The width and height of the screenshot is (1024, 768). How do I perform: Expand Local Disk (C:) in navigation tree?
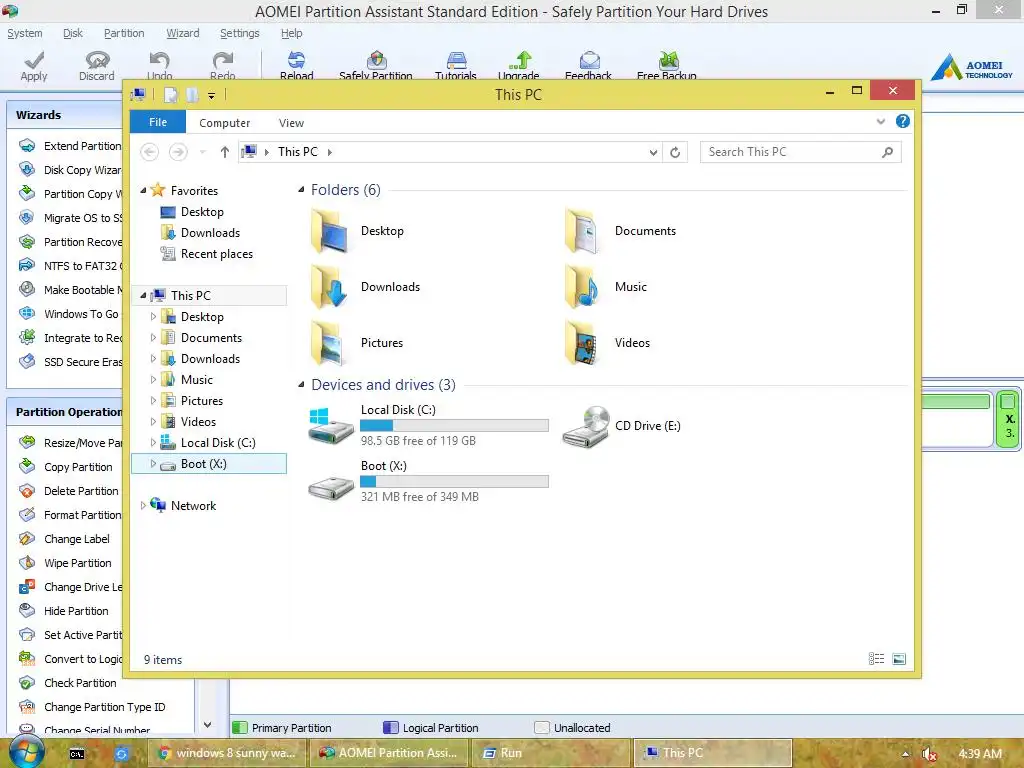tap(153, 443)
